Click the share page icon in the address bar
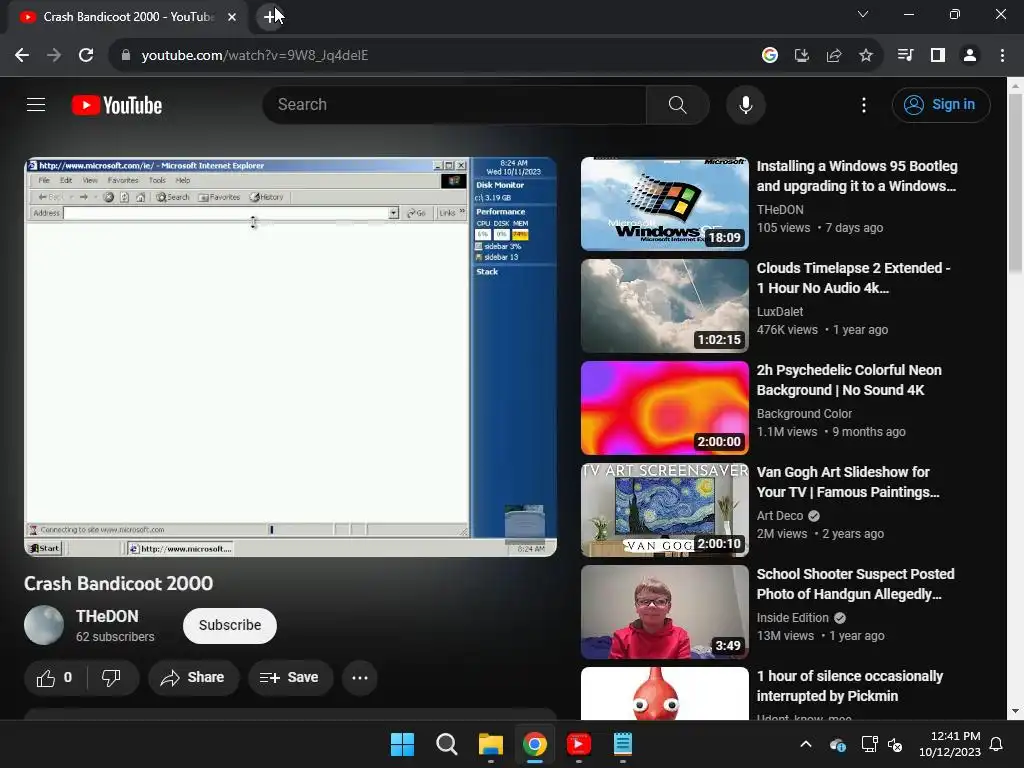1024x768 pixels. click(x=833, y=56)
